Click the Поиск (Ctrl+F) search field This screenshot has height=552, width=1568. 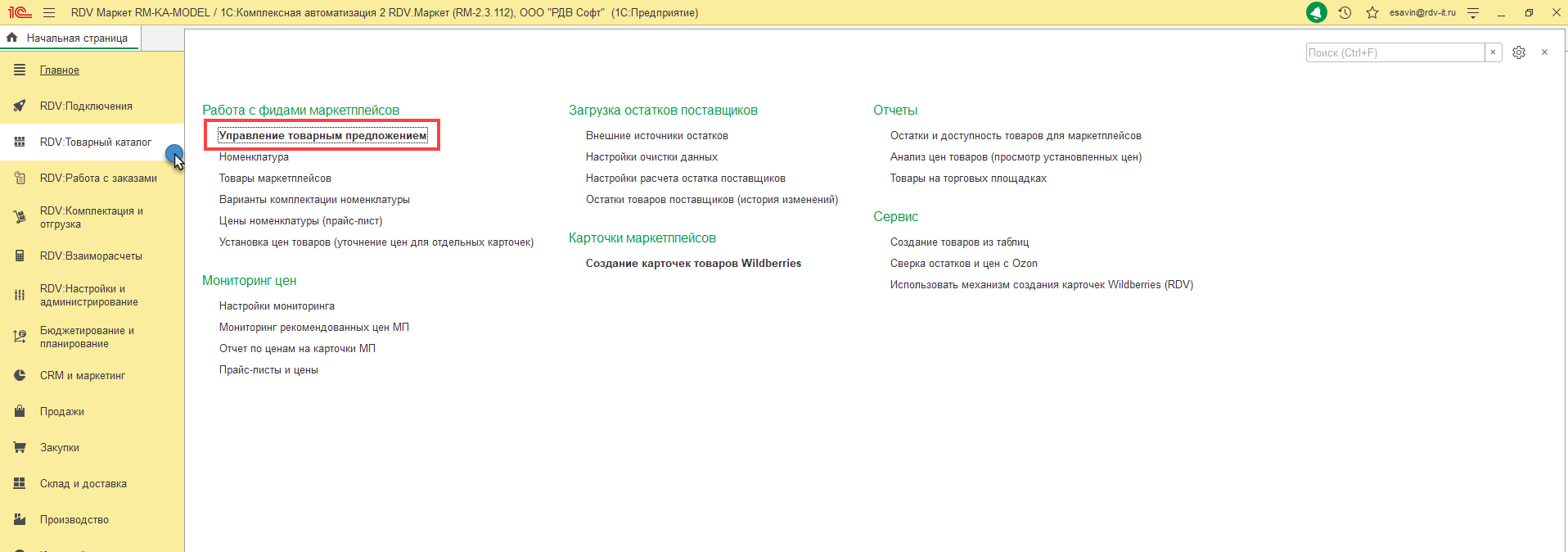1395,52
